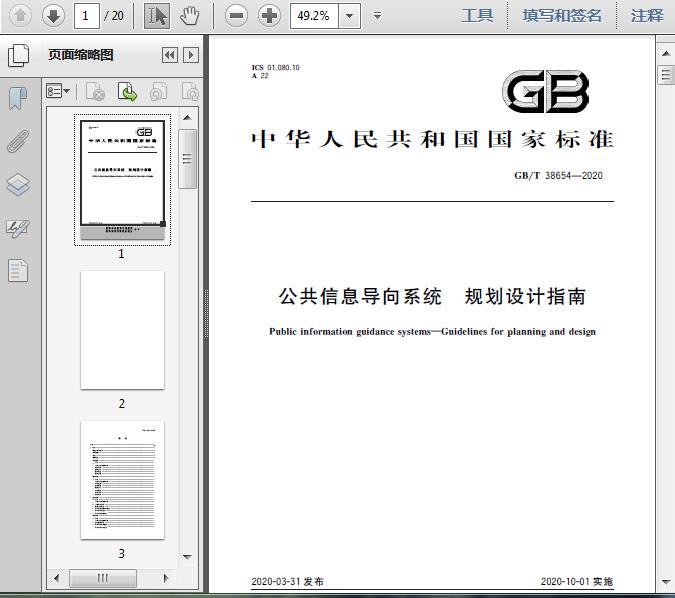Open the 填写和签名 panel
Viewport: 675px width, 598px height.
pyautogui.click(x=562, y=16)
